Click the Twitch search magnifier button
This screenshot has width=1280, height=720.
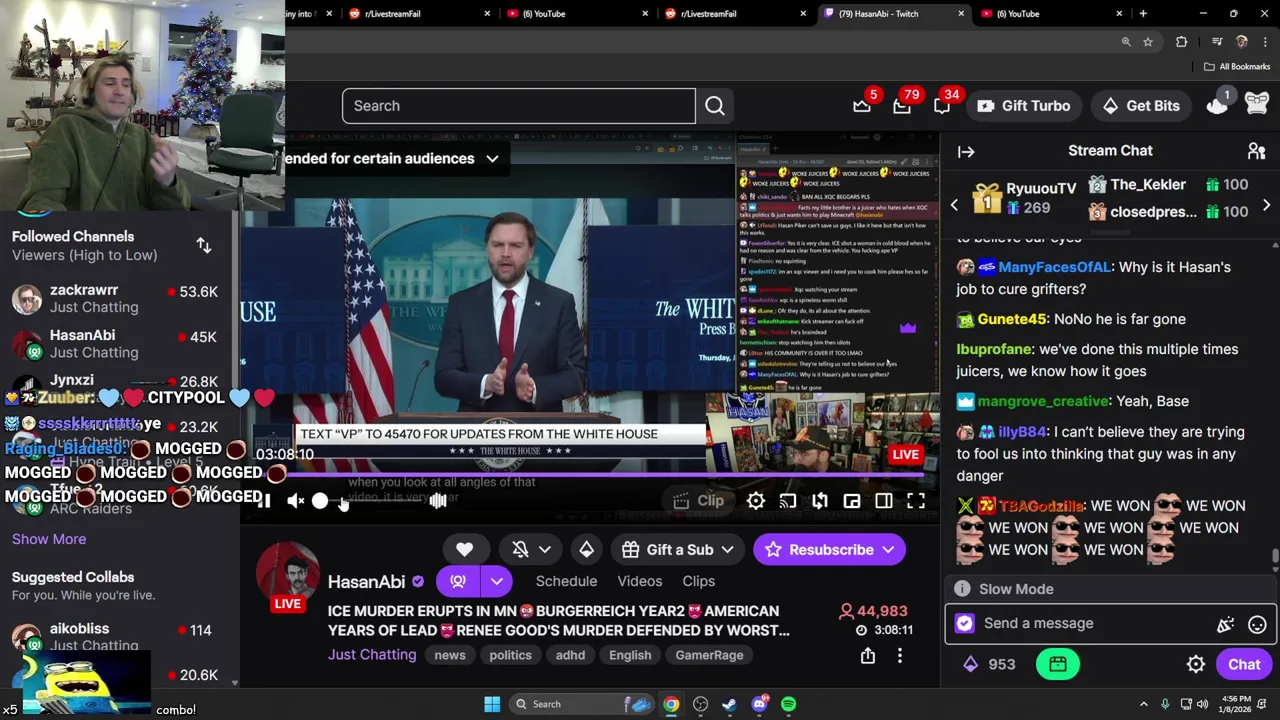pos(715,106)
